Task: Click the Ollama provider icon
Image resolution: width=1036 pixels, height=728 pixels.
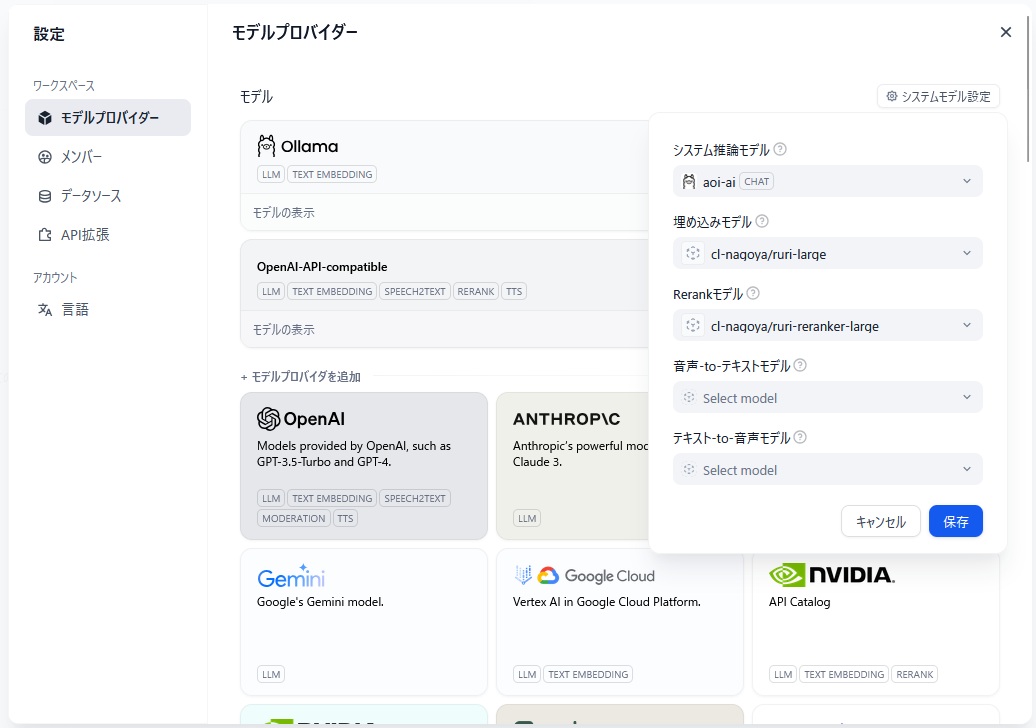Action: pyautogui.click(x=266, y=145)
